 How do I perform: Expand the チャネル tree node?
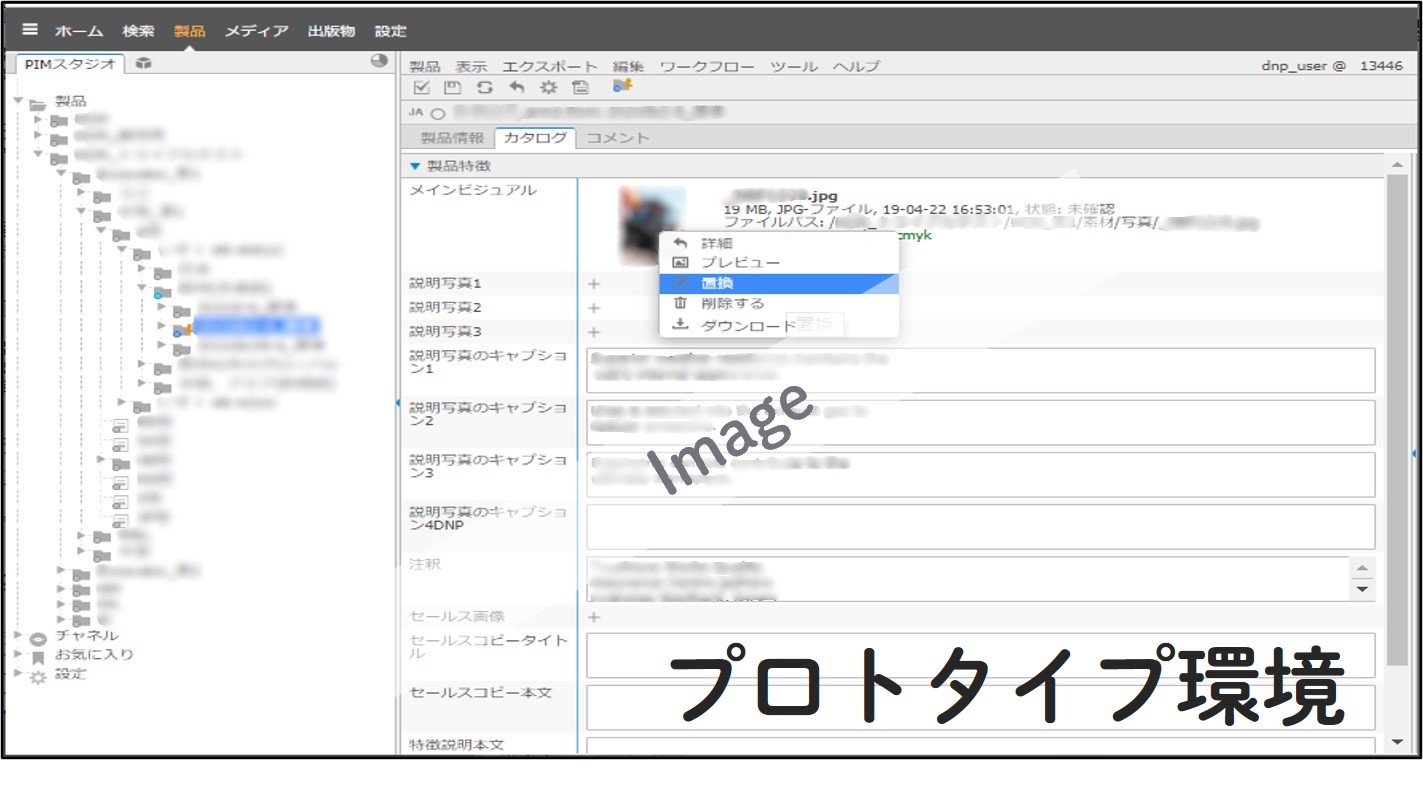(x=17, y=633)
